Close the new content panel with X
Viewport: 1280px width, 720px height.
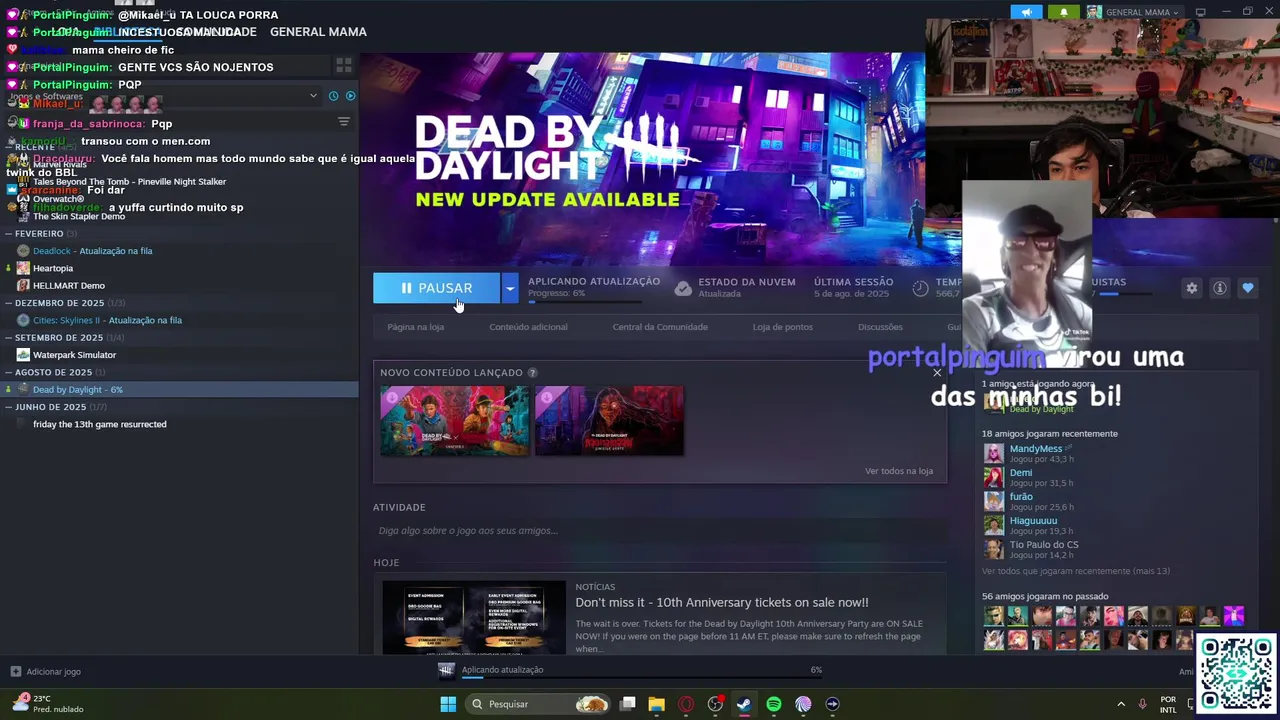(x=937, y=372)
